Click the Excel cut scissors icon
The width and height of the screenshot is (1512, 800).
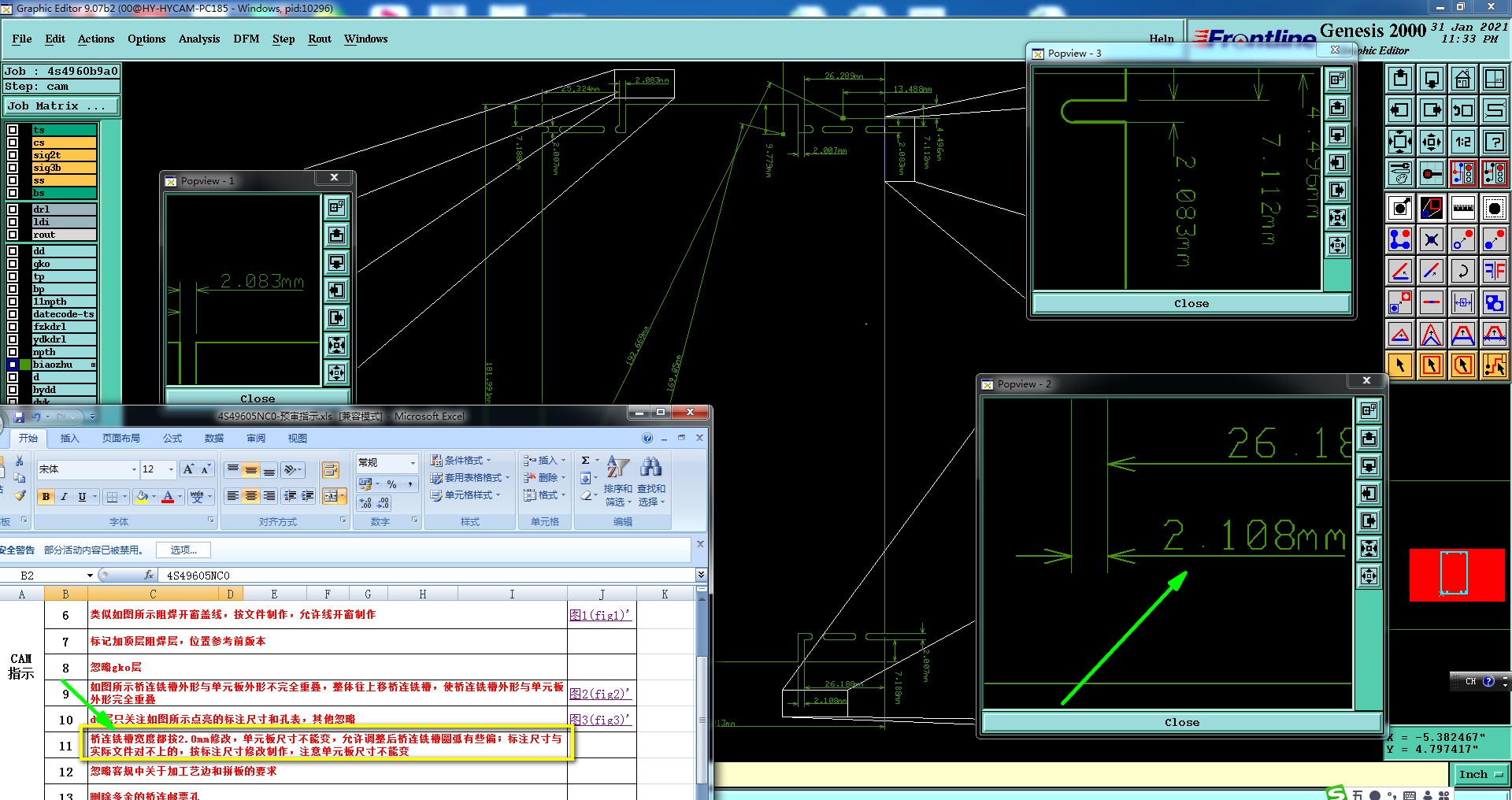[x=20, y=461]
